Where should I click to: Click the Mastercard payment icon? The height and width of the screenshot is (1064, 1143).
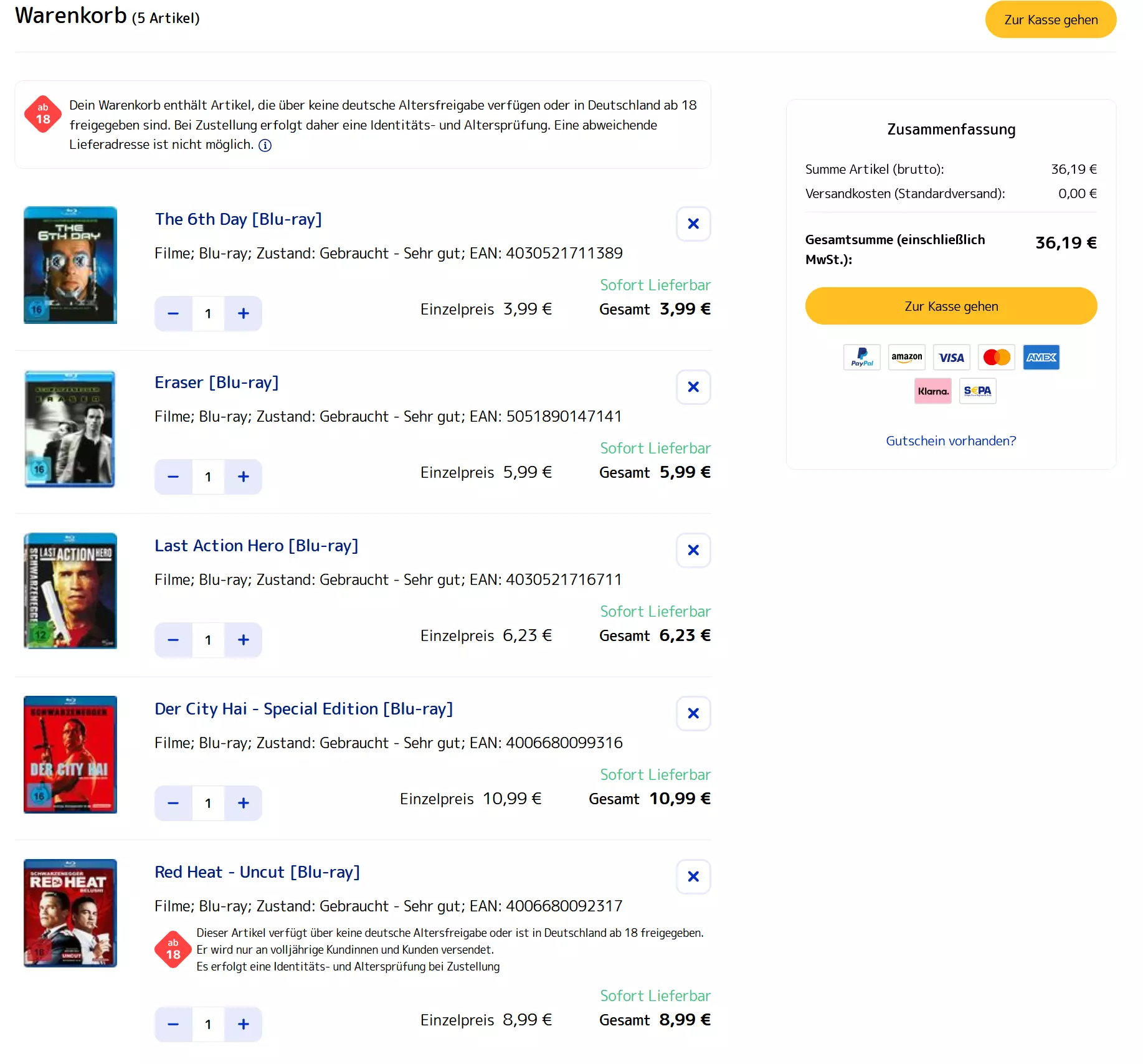[997, 357]
